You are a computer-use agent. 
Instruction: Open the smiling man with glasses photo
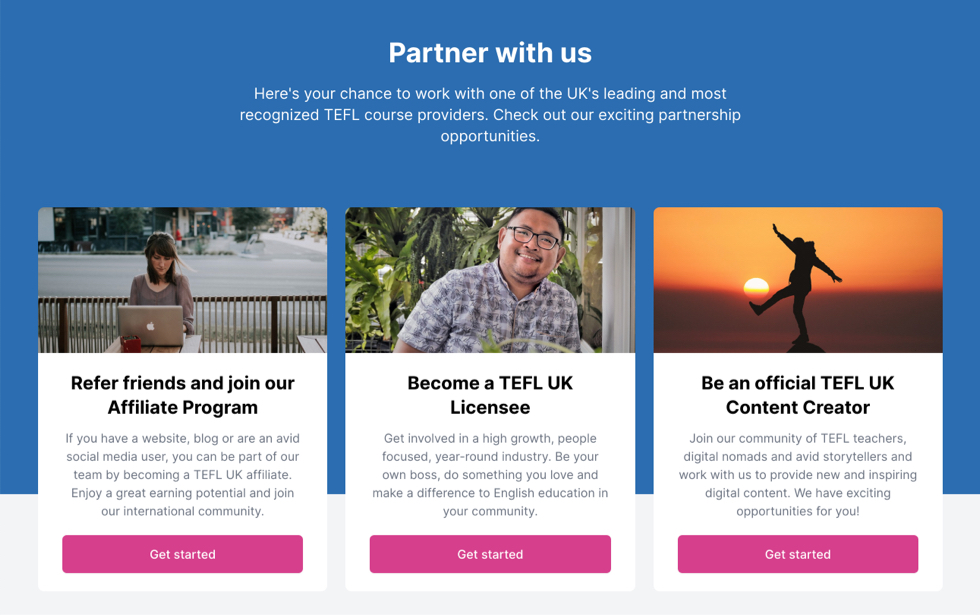point(490,280)
